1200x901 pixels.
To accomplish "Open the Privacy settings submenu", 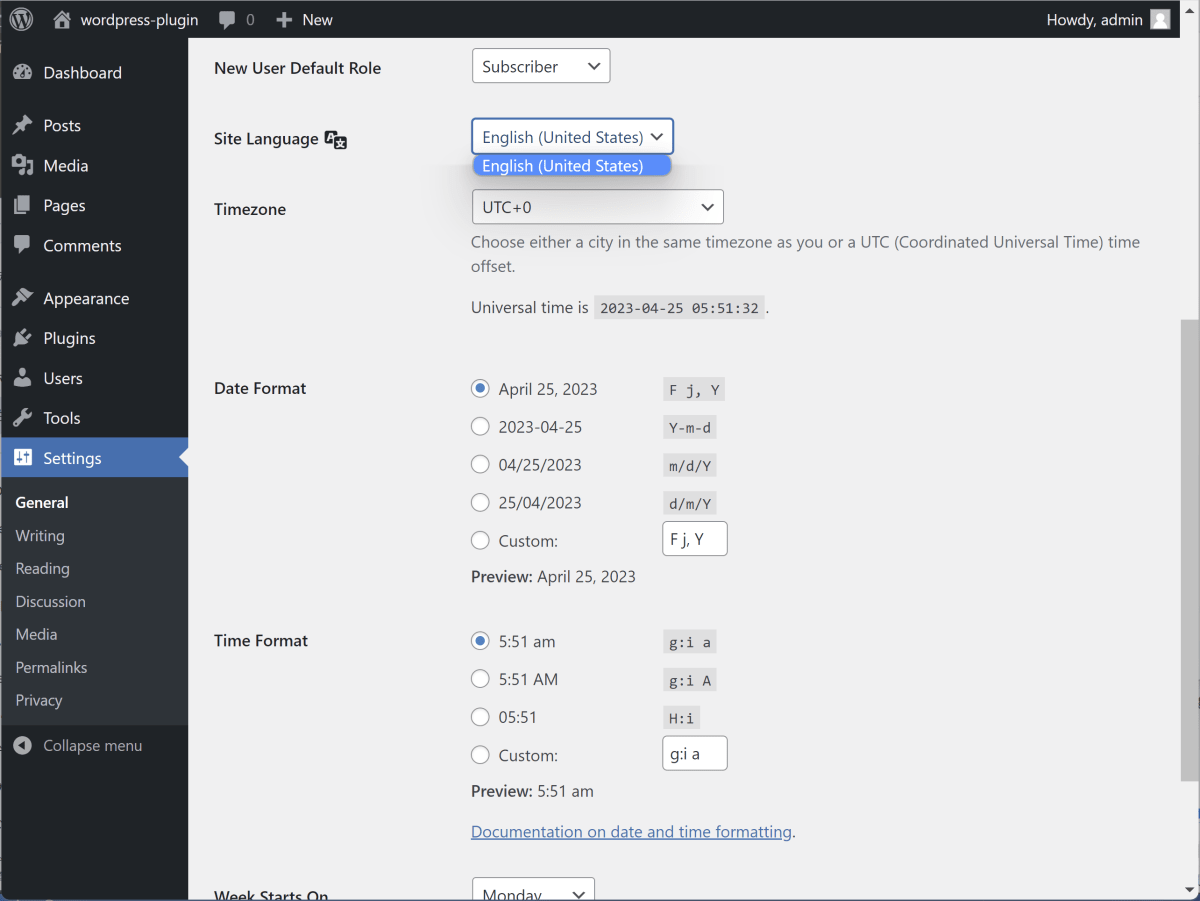I will coord(39,701).
